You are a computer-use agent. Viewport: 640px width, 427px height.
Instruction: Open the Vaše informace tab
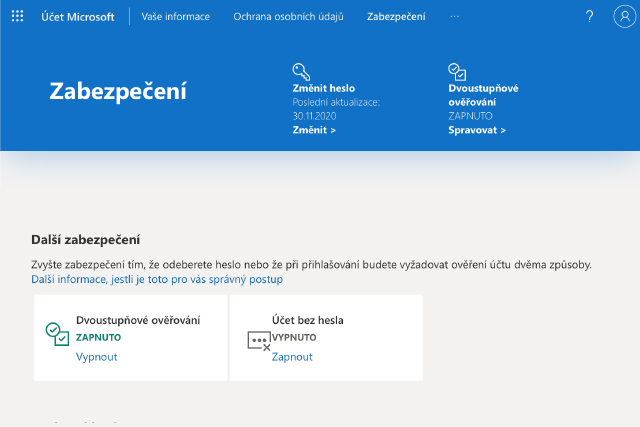coord(176,17)
